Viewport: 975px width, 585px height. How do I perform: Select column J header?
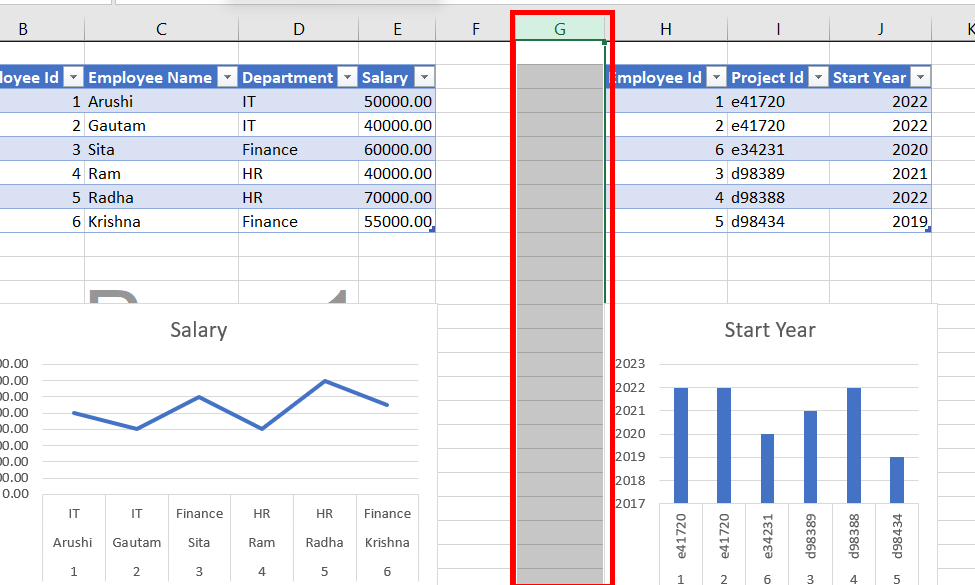(x=880, y=29)
